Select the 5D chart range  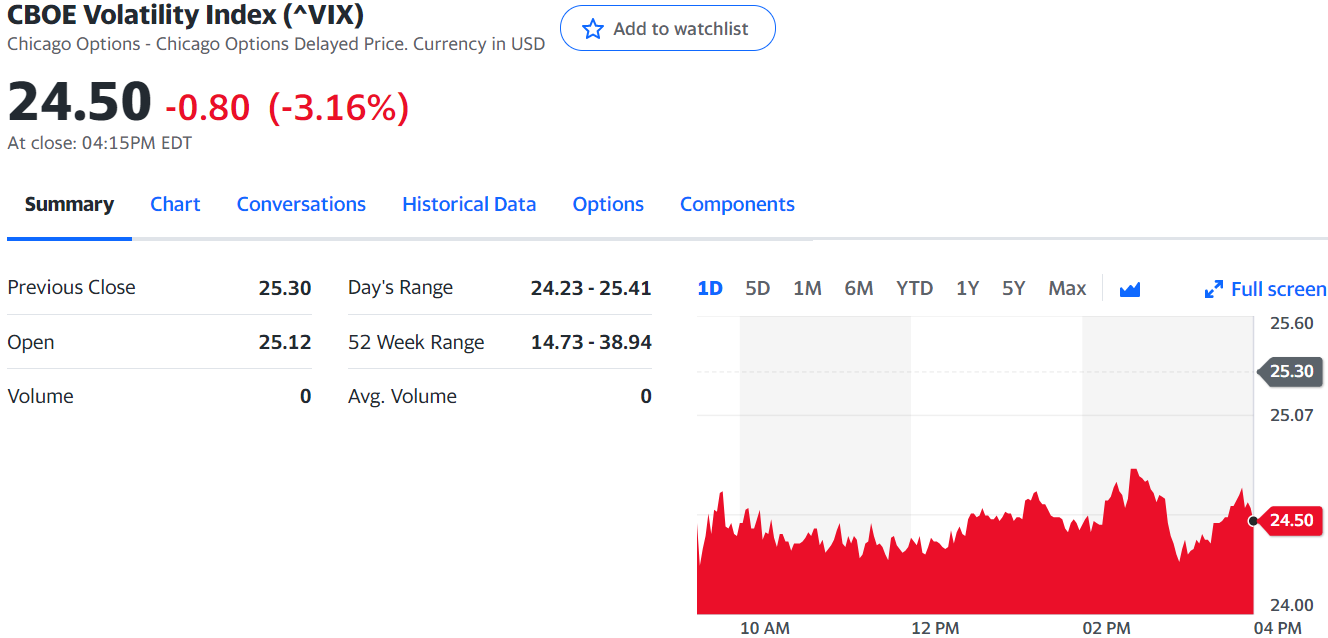pos(758,288)
